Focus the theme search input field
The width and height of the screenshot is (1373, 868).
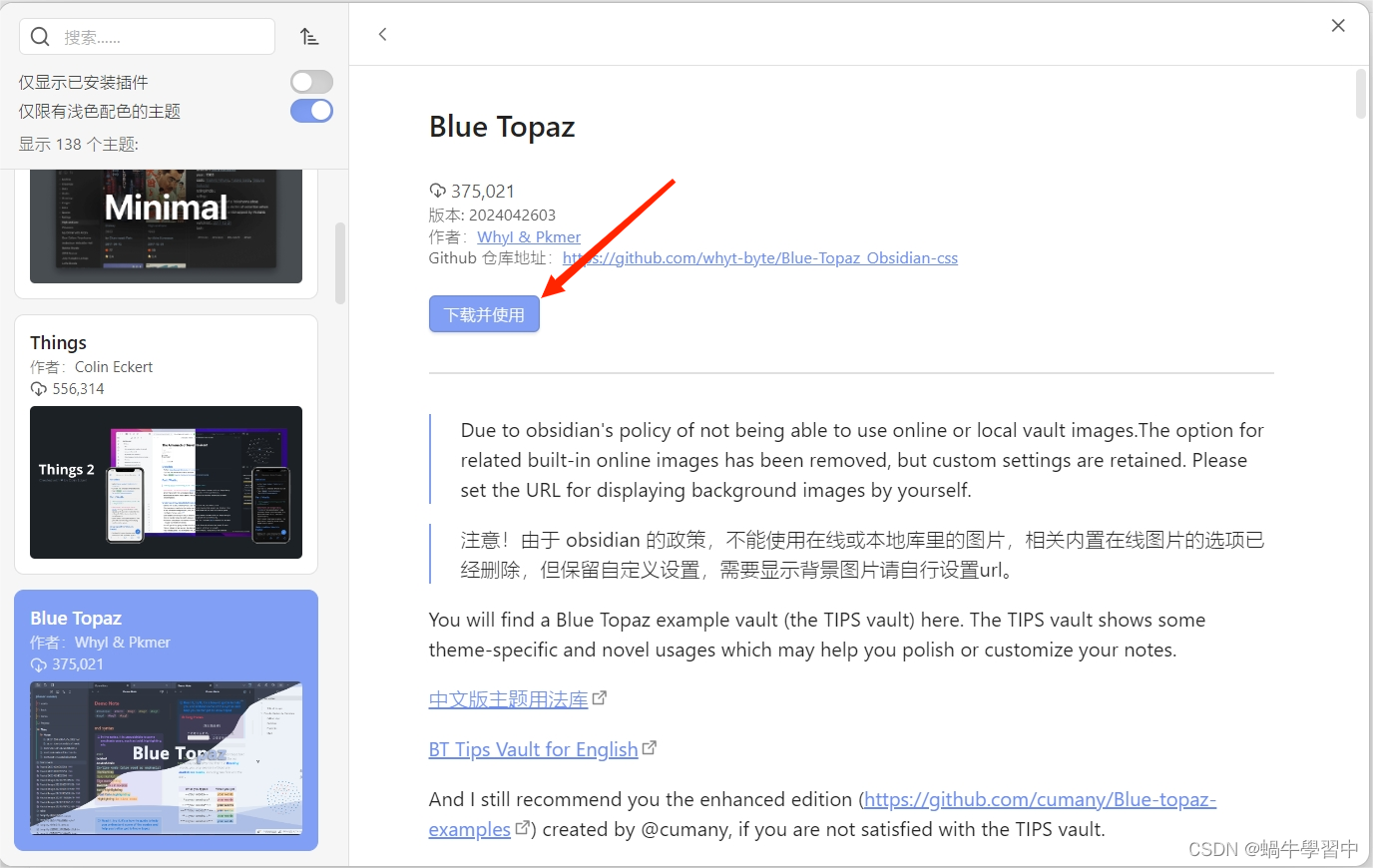tap(148, 37)
